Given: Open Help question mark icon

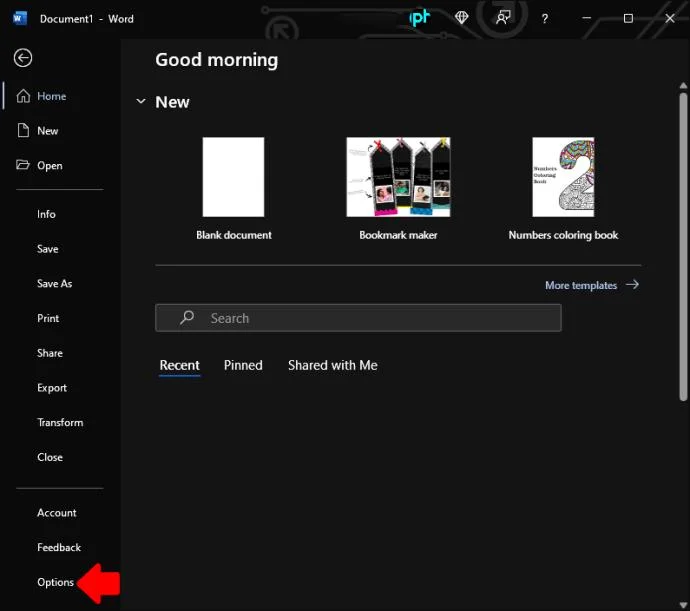Looking at the screenshot, I should (545, 18).
